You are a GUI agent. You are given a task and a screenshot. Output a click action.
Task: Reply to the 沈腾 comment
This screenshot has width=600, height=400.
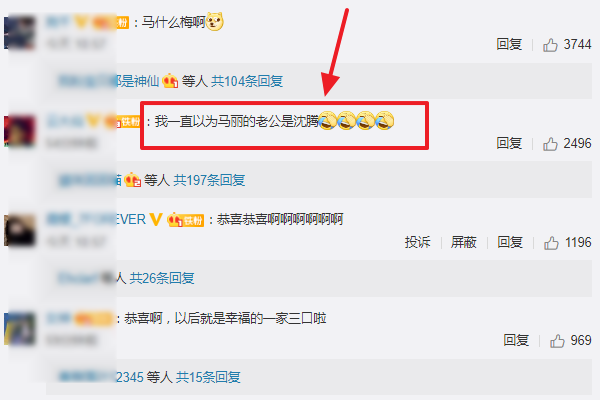[x=509, y=143]
